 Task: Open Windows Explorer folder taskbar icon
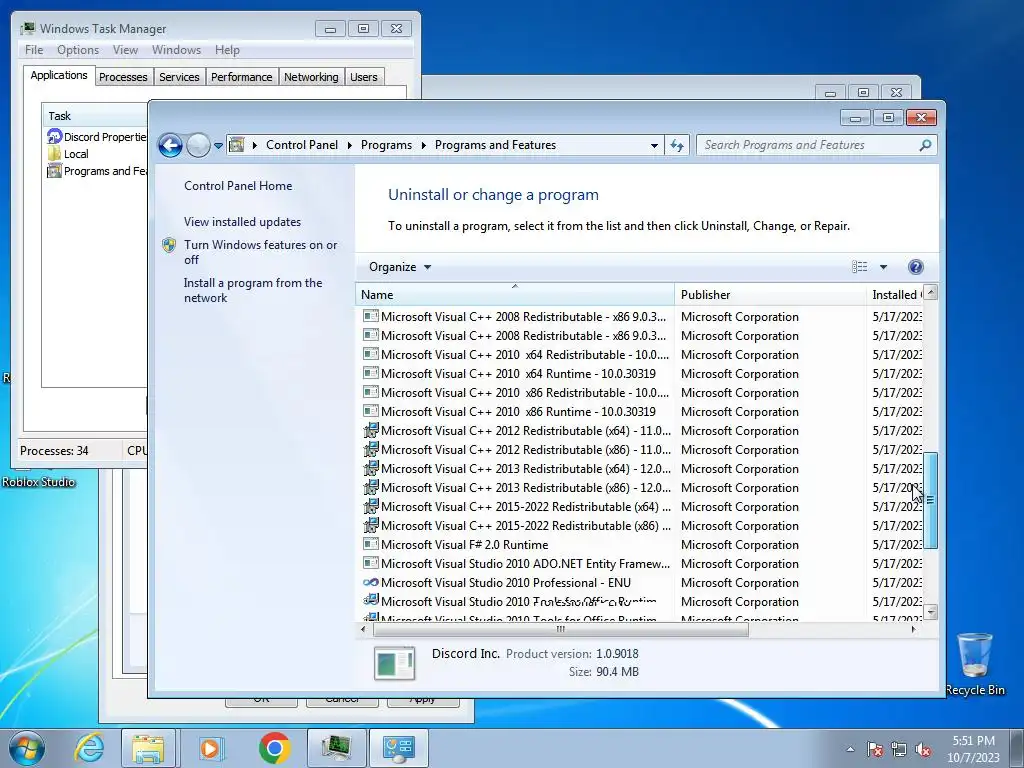coord(148,748)
